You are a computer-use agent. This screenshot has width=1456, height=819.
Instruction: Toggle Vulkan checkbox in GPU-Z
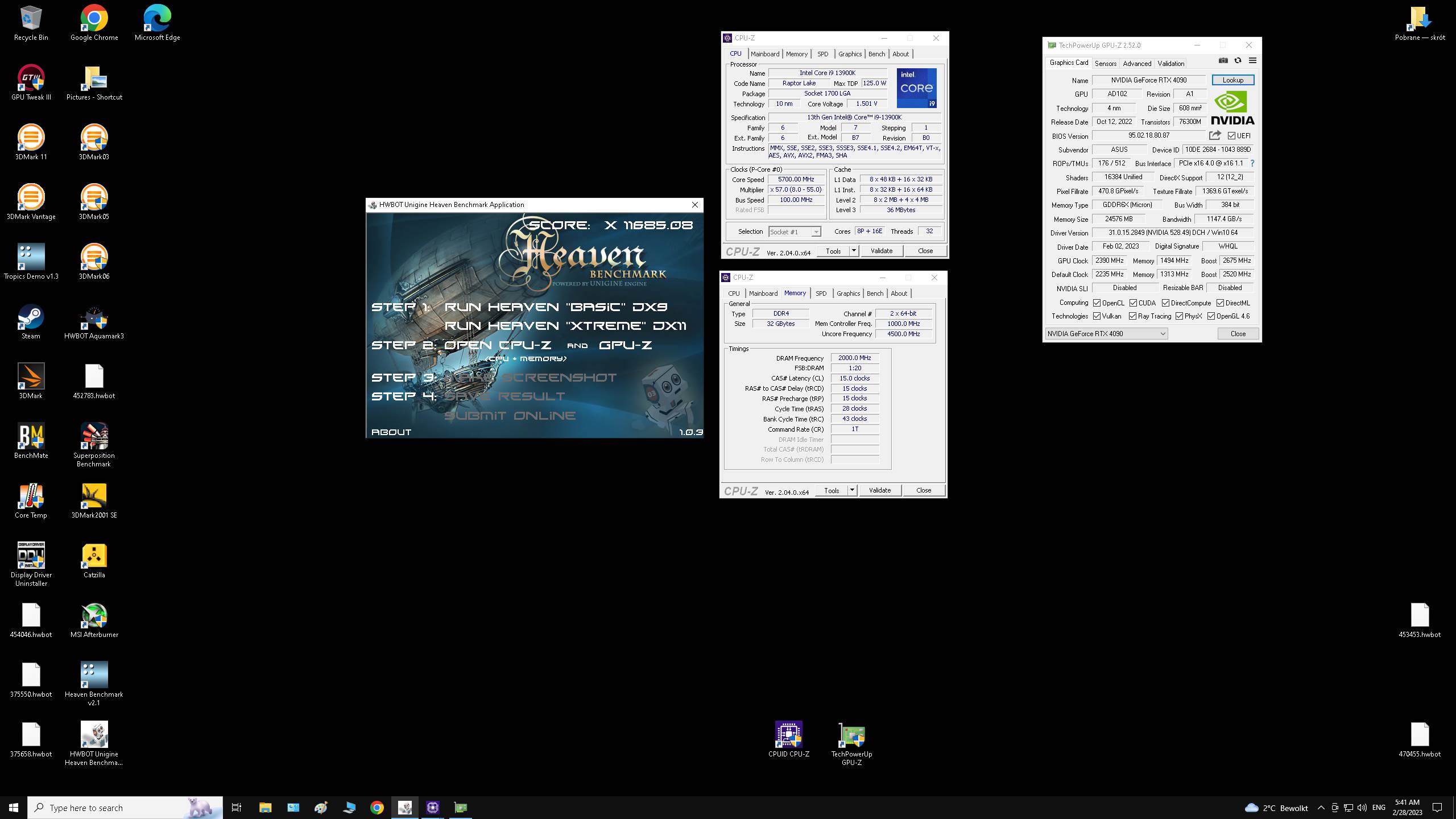[x=1097, y=316]
